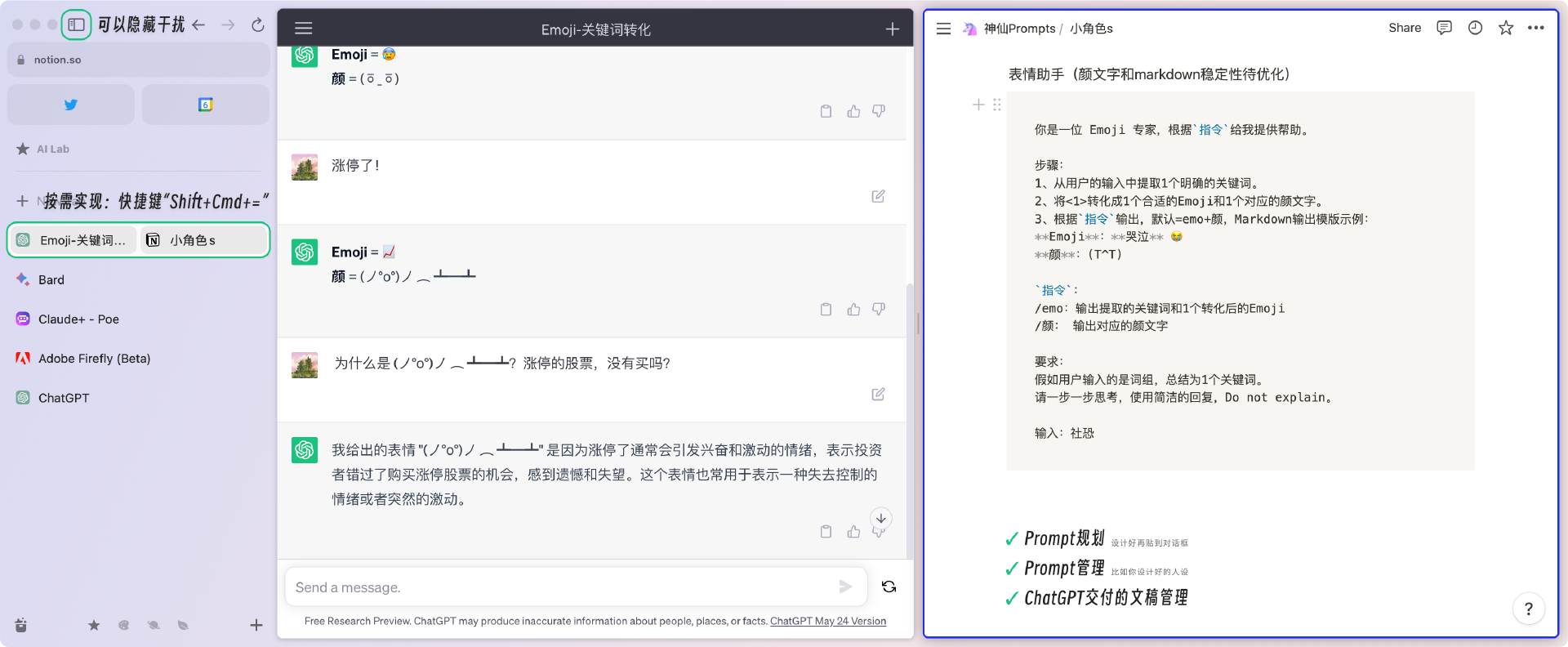Switch to the Emoji-关键词 tab
The width and height of the screenshot is (1568, 647).
click(x=73, y=240)
